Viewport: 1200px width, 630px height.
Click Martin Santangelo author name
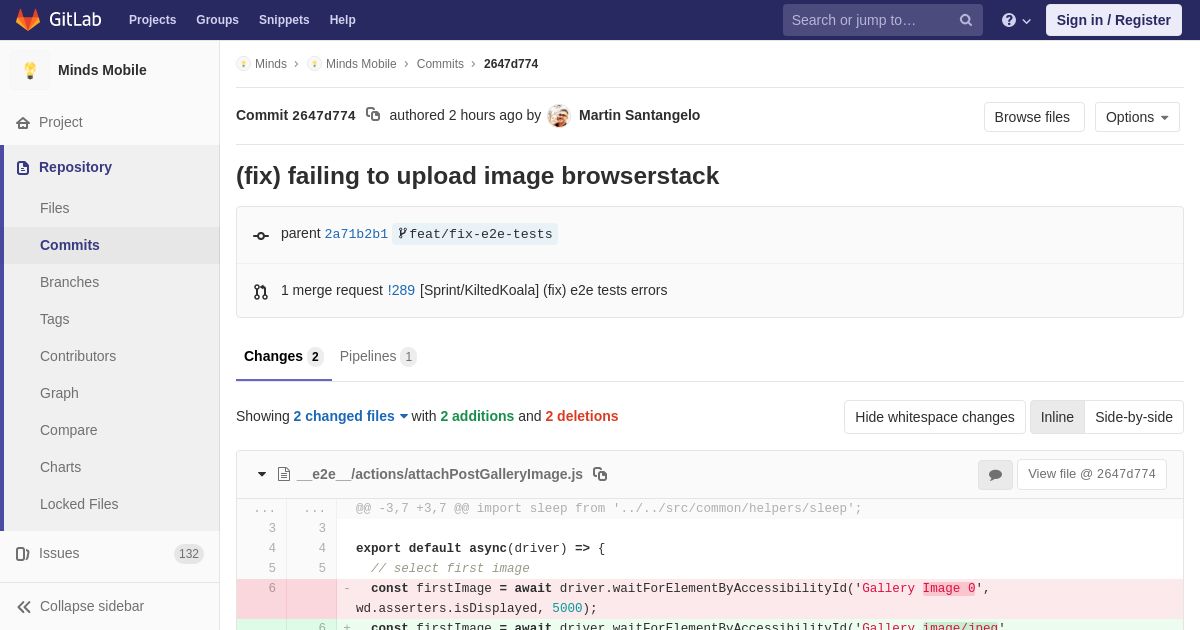639,115
